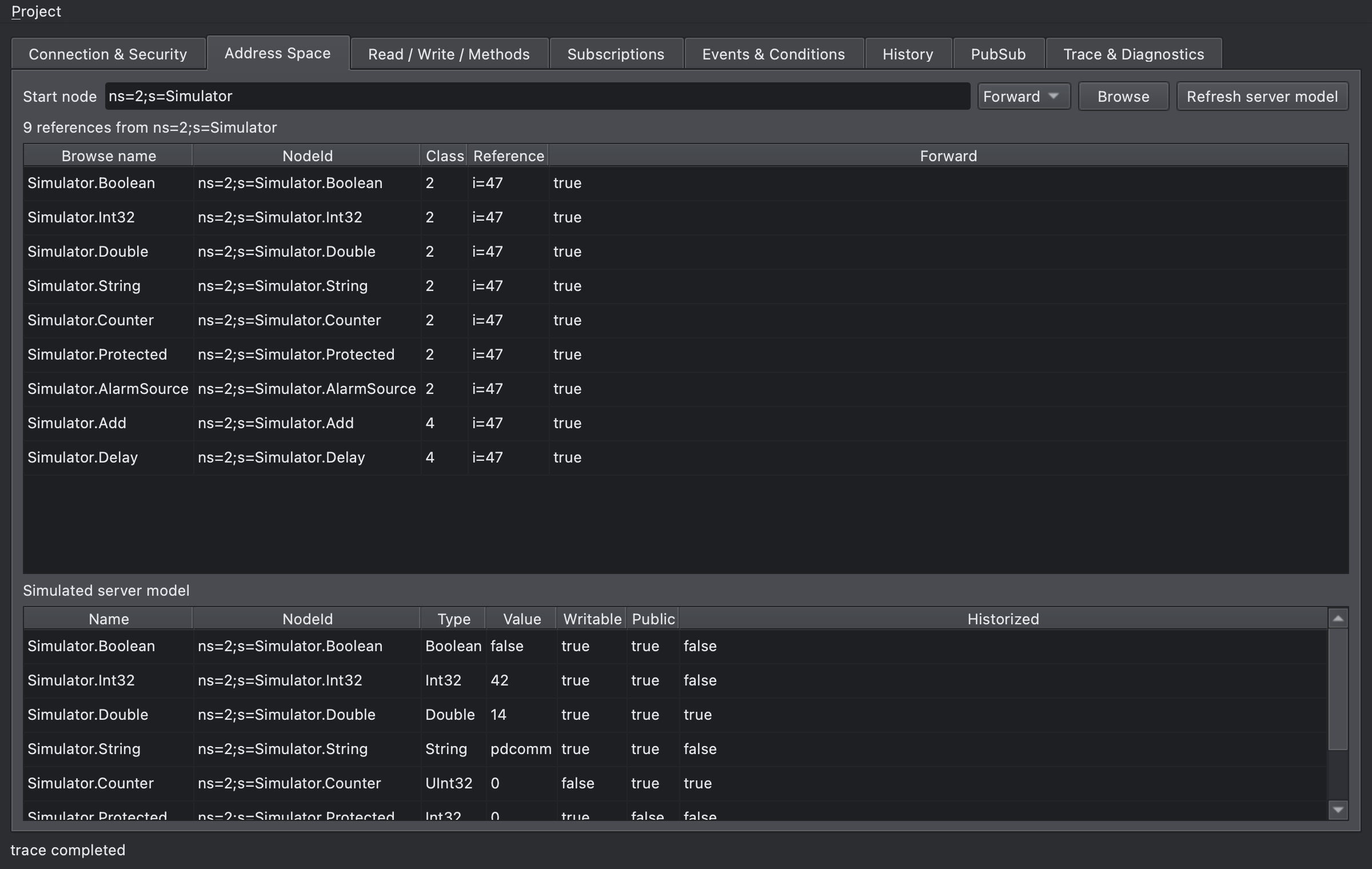Sort references by Browse name header

(109, 156)
